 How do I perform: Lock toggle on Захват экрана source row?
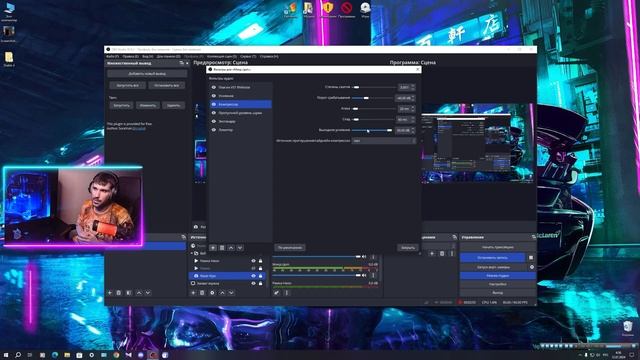coord(260,283)
